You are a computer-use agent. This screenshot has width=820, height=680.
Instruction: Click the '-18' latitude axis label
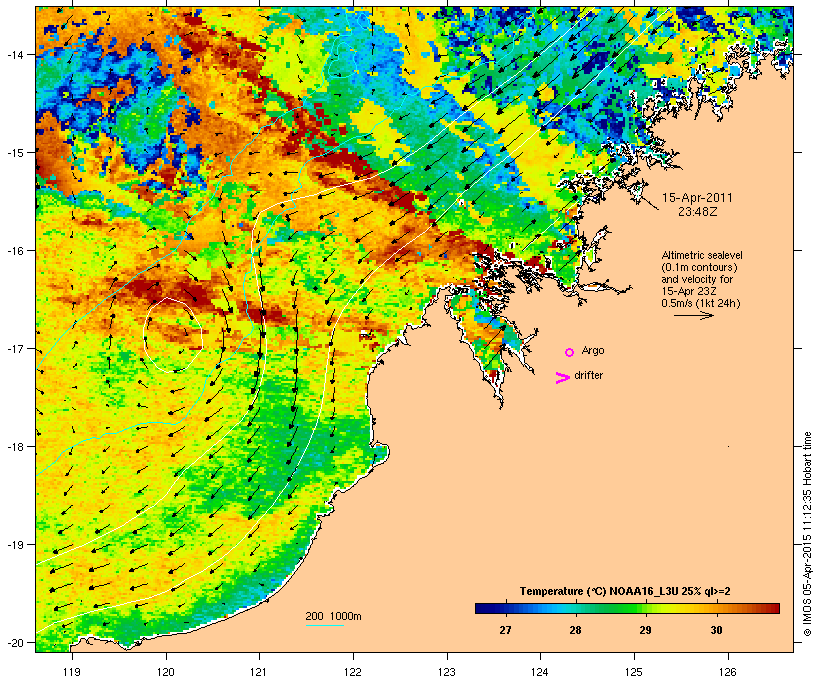point(14,446)
